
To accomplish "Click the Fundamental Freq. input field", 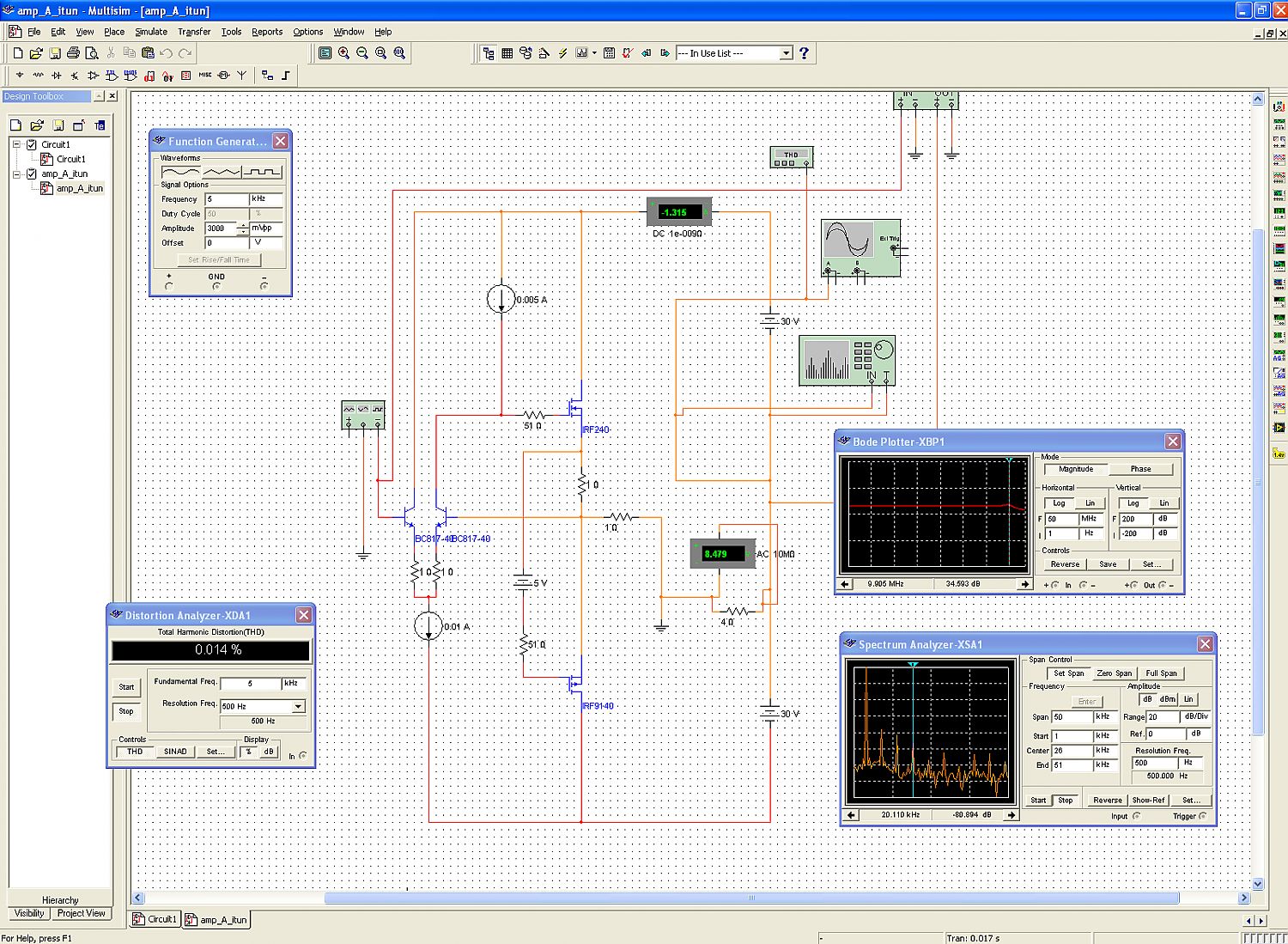I will click(250, 684).
